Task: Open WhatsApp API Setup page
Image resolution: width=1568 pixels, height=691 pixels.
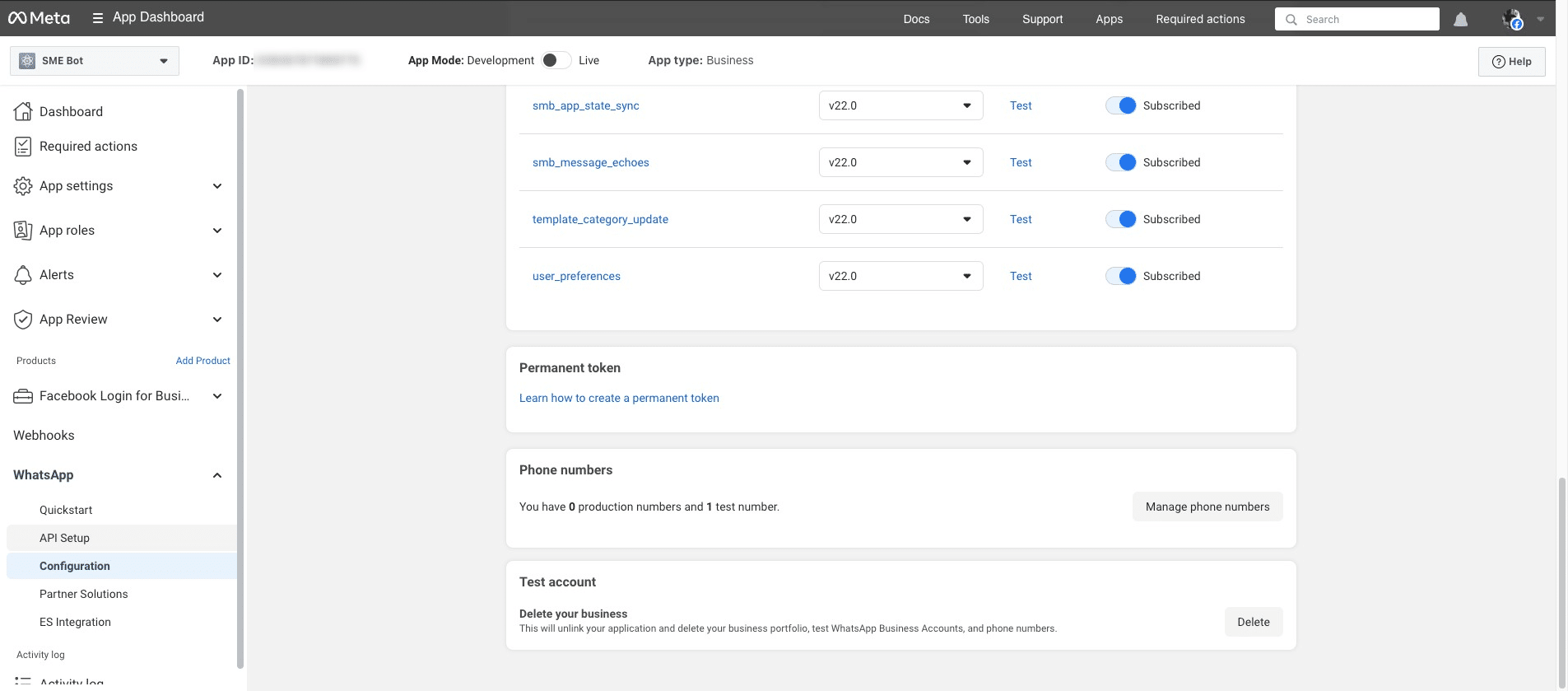Action: [x=64, y=538]
